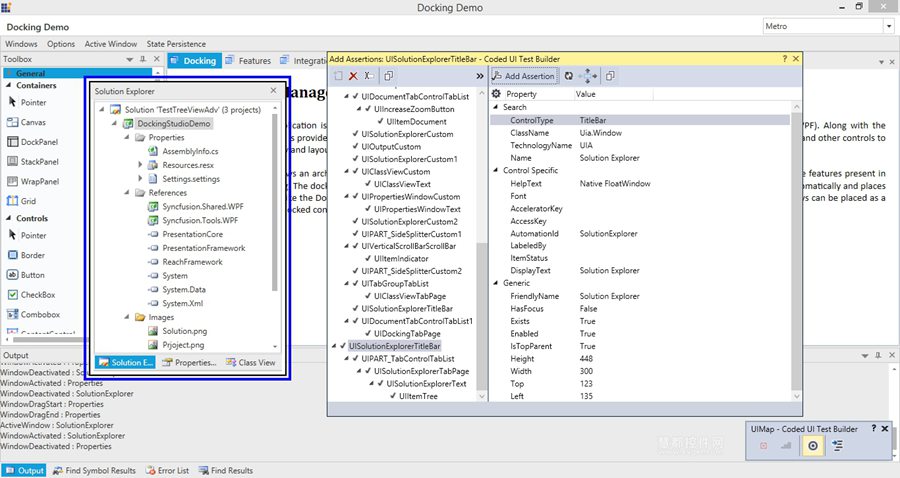Collapse the Search property group

coord(496,107)
